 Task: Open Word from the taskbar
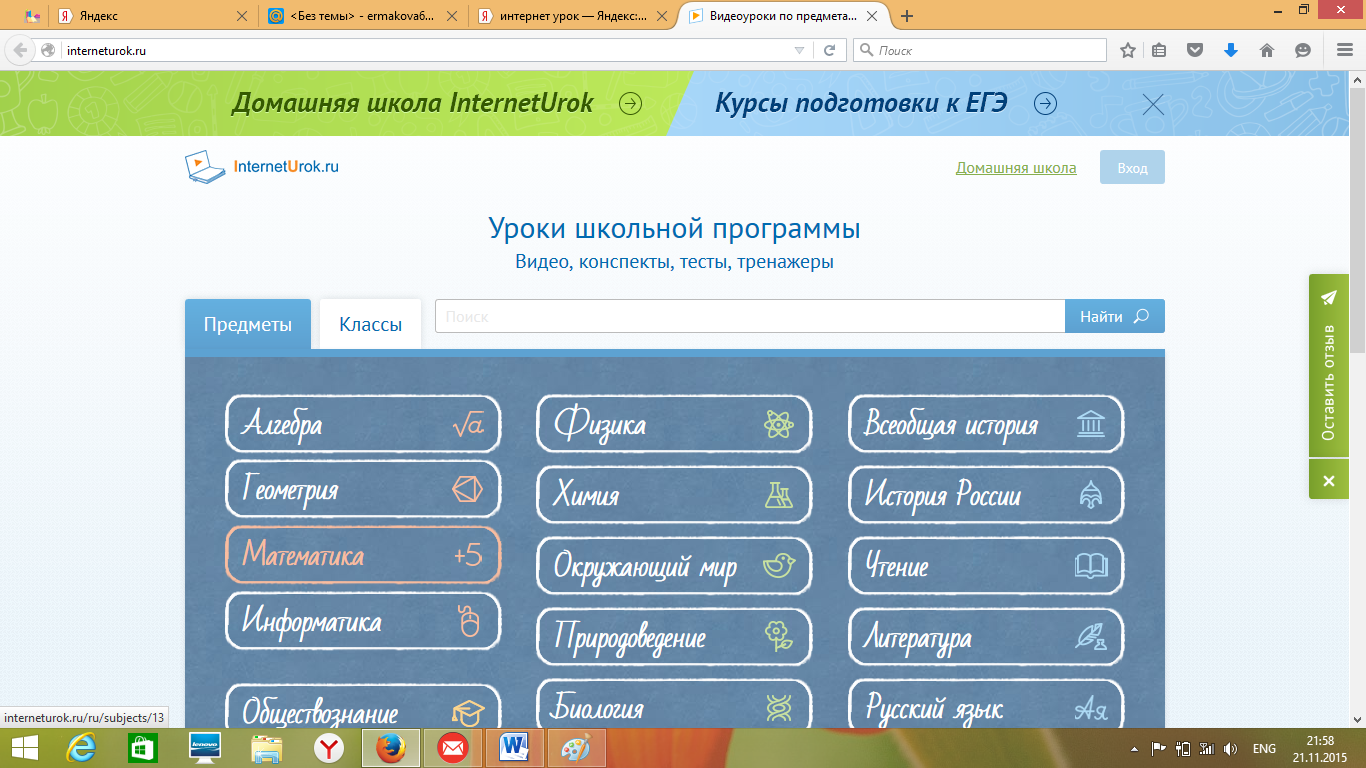(515, 747)
